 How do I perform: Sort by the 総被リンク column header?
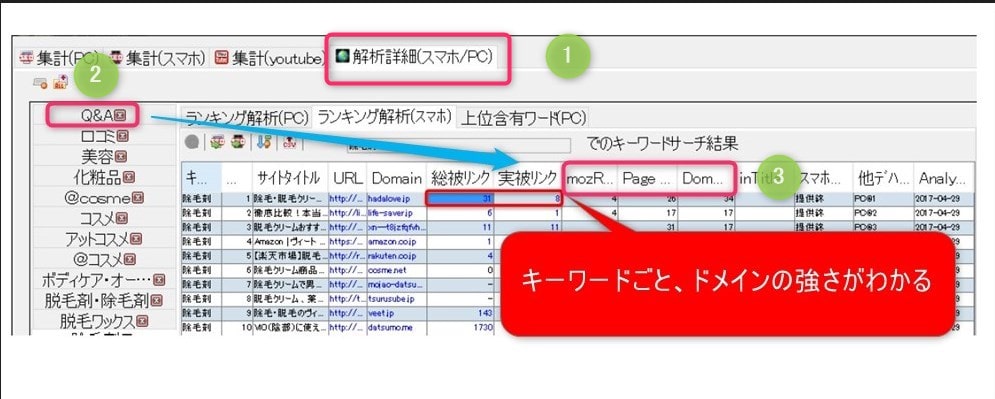pyautogui.click(x=460, y=178)
